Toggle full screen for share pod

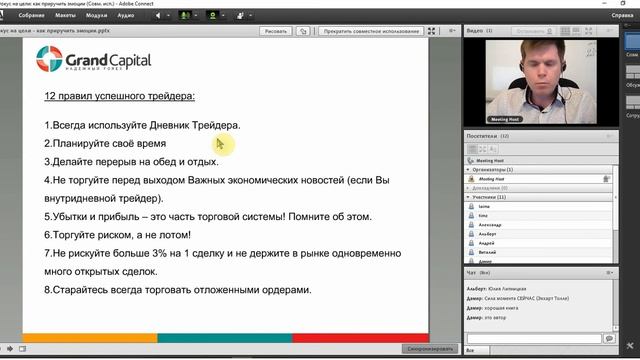(431, 31)
